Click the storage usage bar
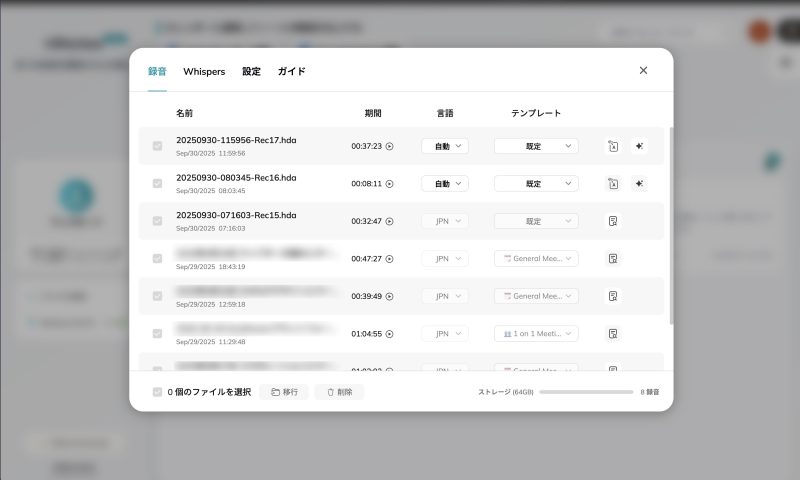The image size is (800, 480). 586,392
